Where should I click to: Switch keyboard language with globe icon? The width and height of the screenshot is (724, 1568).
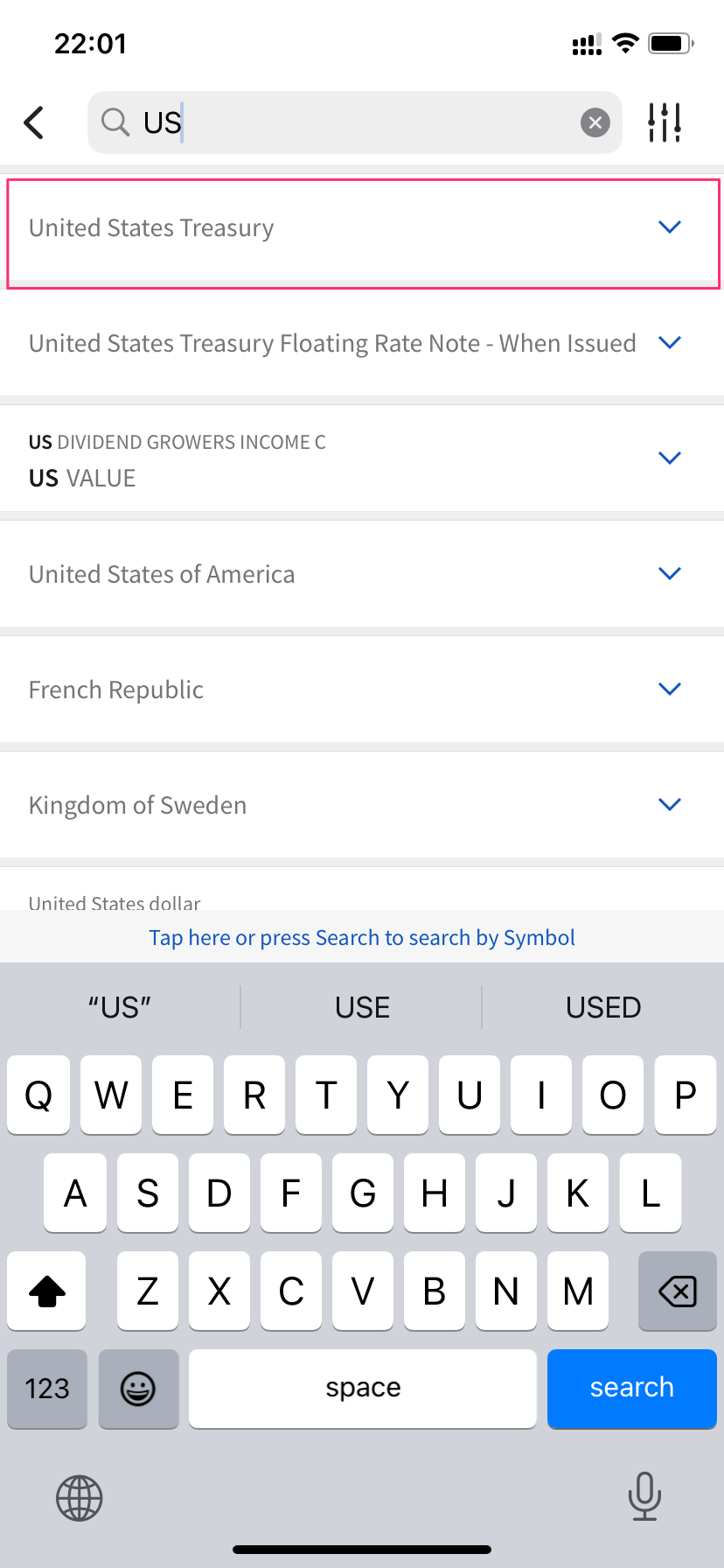click(x=80, y=1498)
